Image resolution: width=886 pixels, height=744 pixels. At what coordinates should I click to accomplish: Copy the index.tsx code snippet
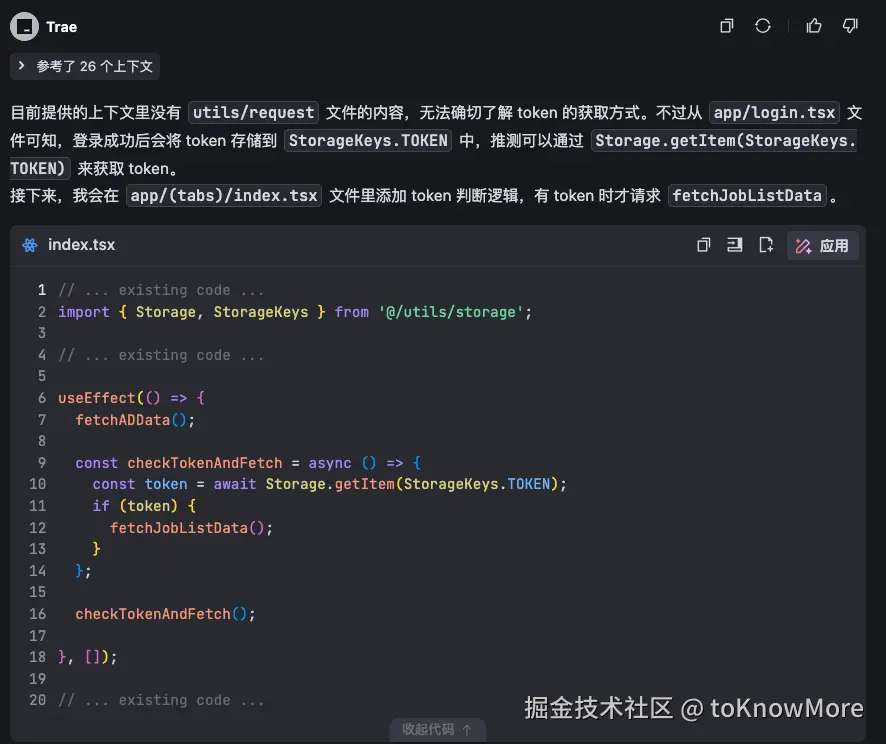[x=703, y=244]
